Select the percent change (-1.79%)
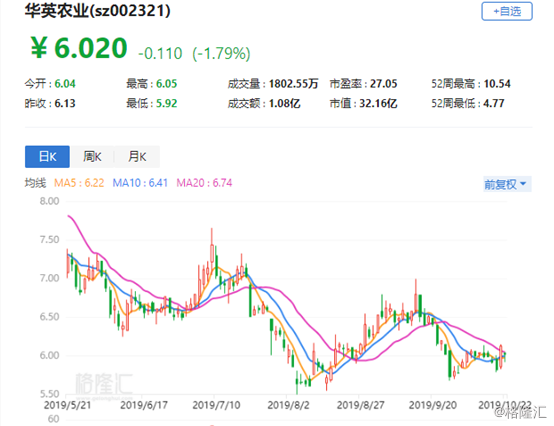The width and height of the screenshot is (554, 426). pyautogui.click(x=221, y=54)
